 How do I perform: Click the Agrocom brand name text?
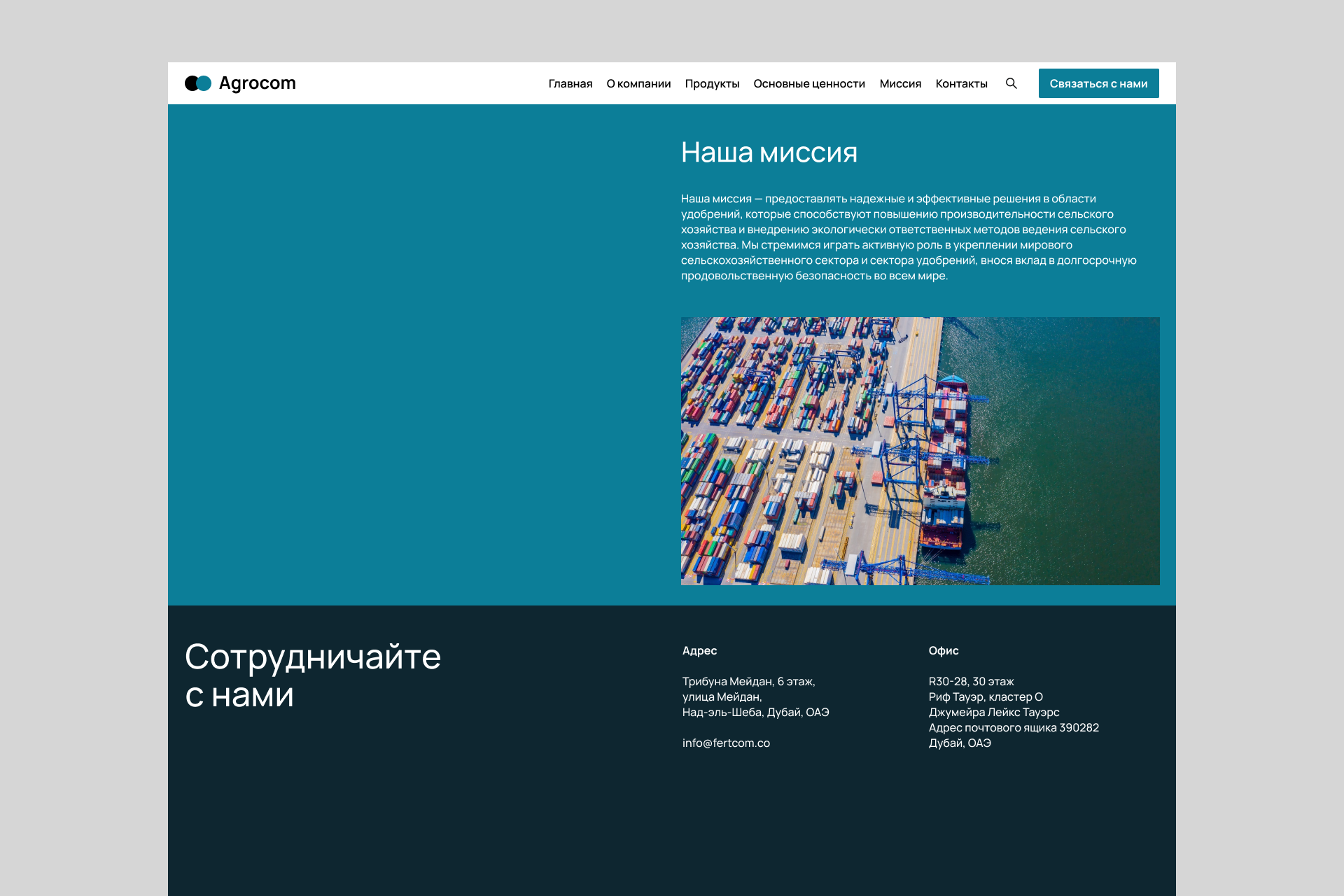(x=257, y=83)
